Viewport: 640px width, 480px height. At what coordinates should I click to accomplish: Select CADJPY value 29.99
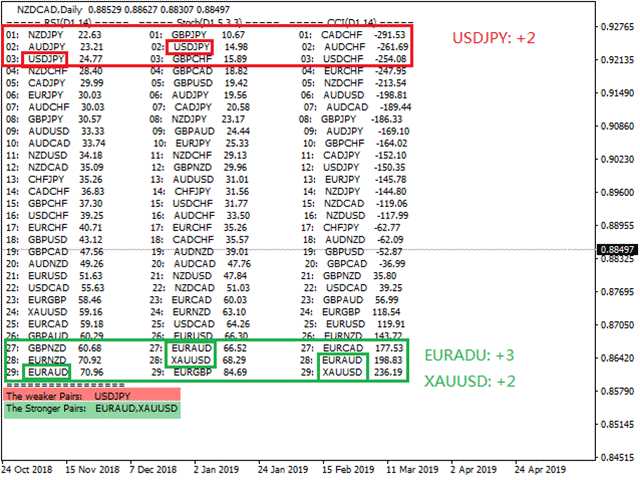click(x=92, y=83)
